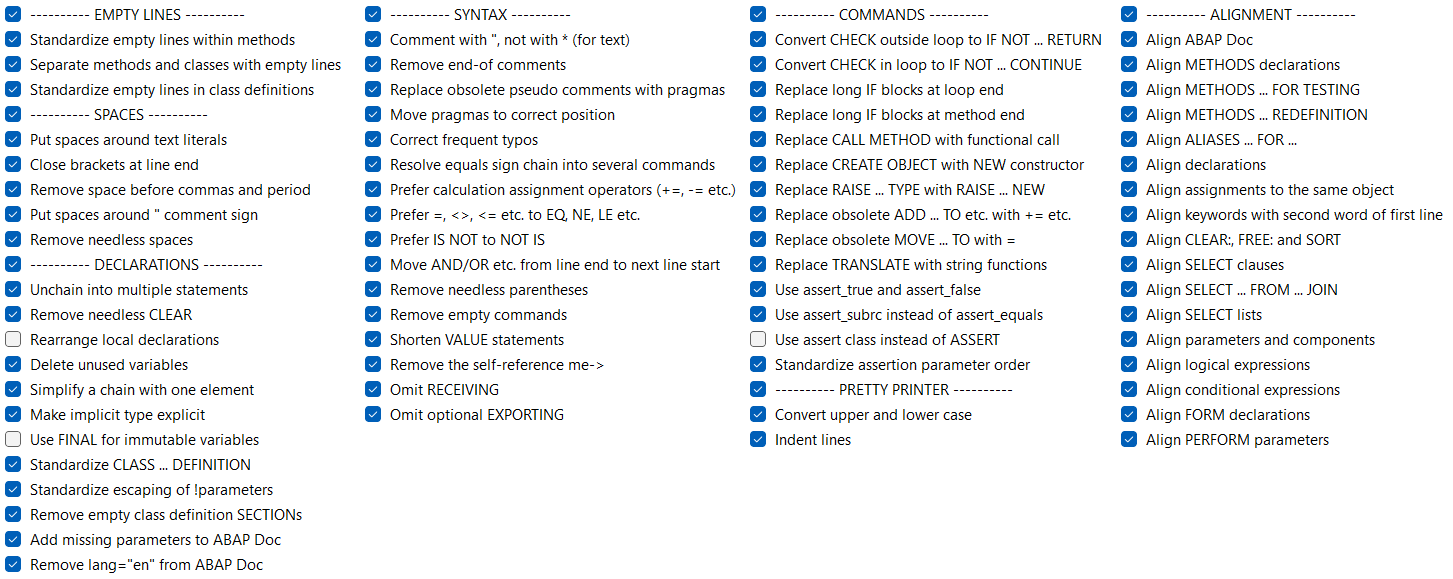Image resolution: width=1453 pixels, height=579 pixels.
Task: Turn off Correct frequent typos
Action: coord(373,140)
